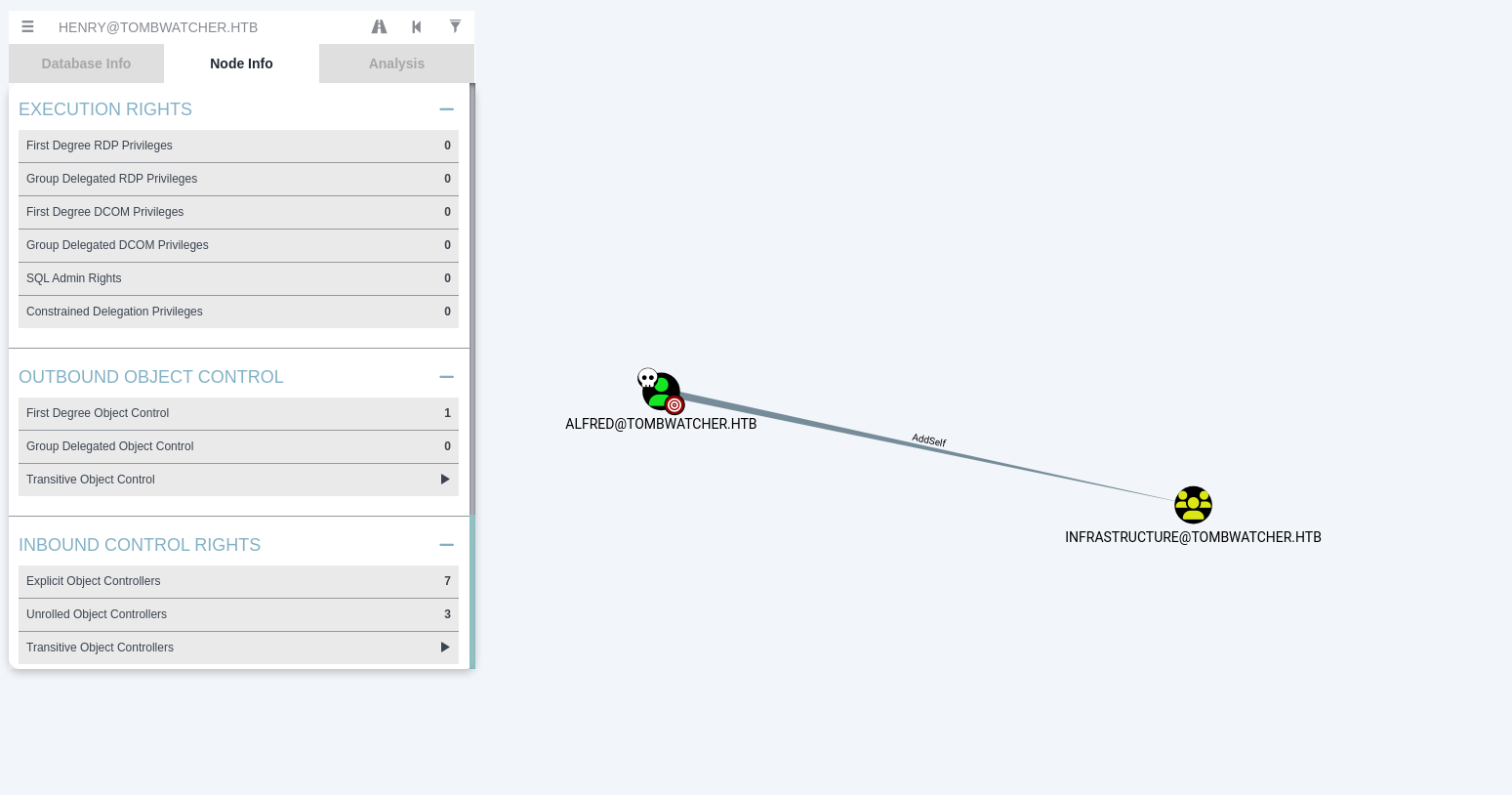Screen dimensions: 1512x795
Task: Click the back navigation icon
Action: coord(417,27)
